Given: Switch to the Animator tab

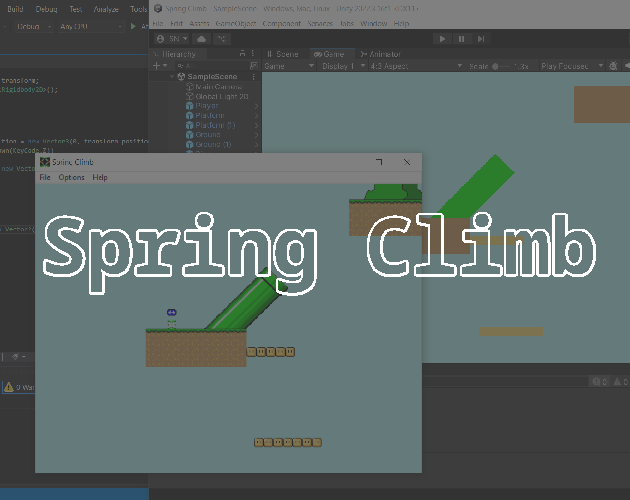Looking at the screenshot, I should 380,54.
